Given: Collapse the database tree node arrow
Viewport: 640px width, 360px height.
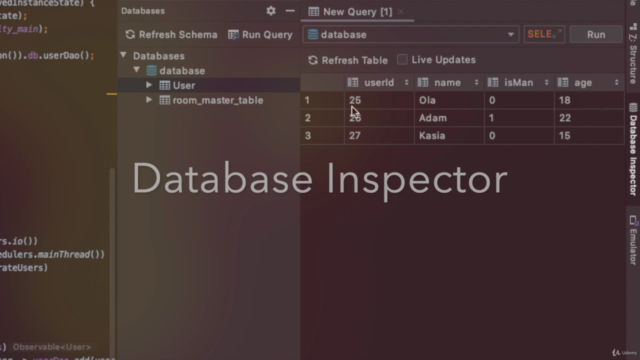Looking at the screenshot, I should (x=137, y=70).
